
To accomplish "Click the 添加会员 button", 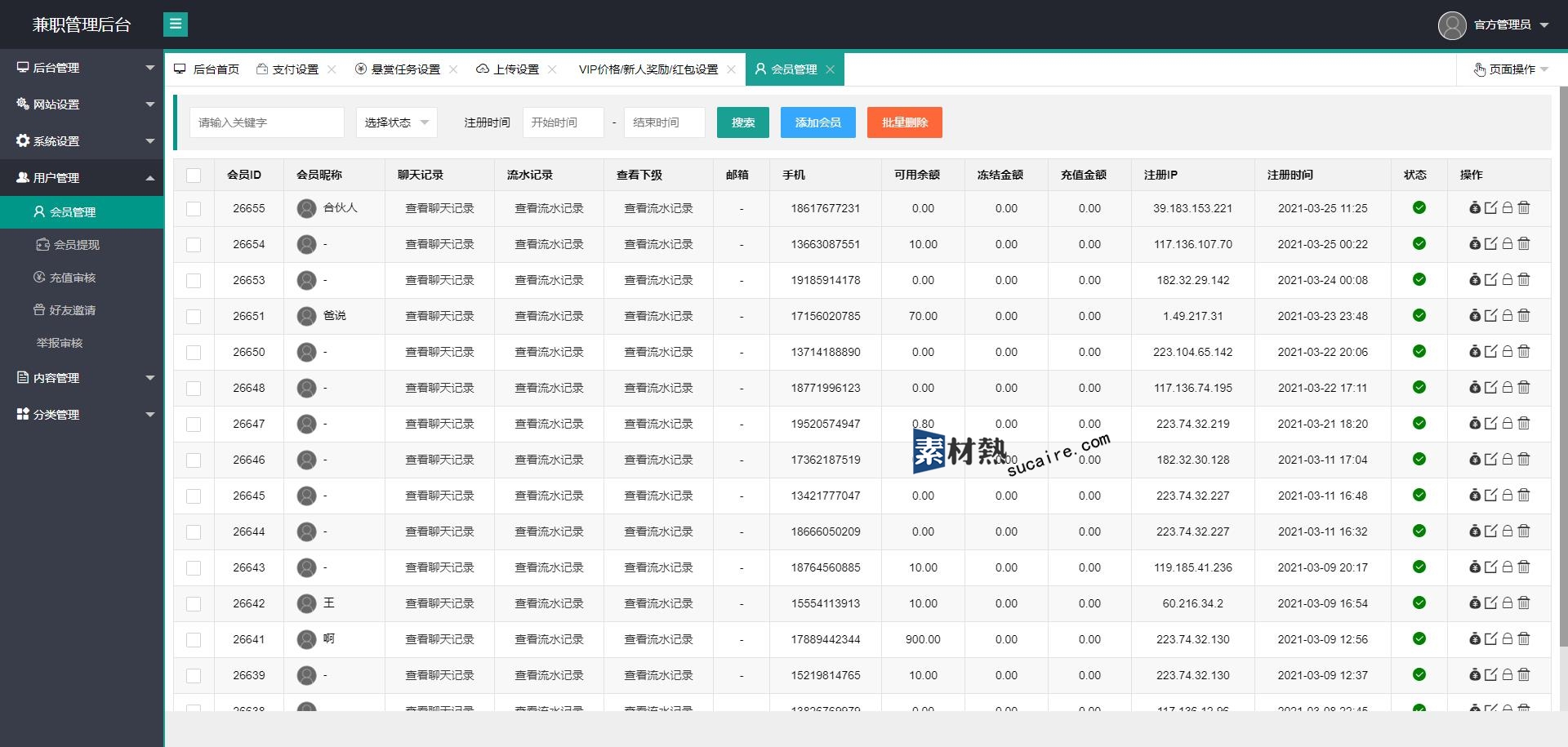I will tap(818, 122).
